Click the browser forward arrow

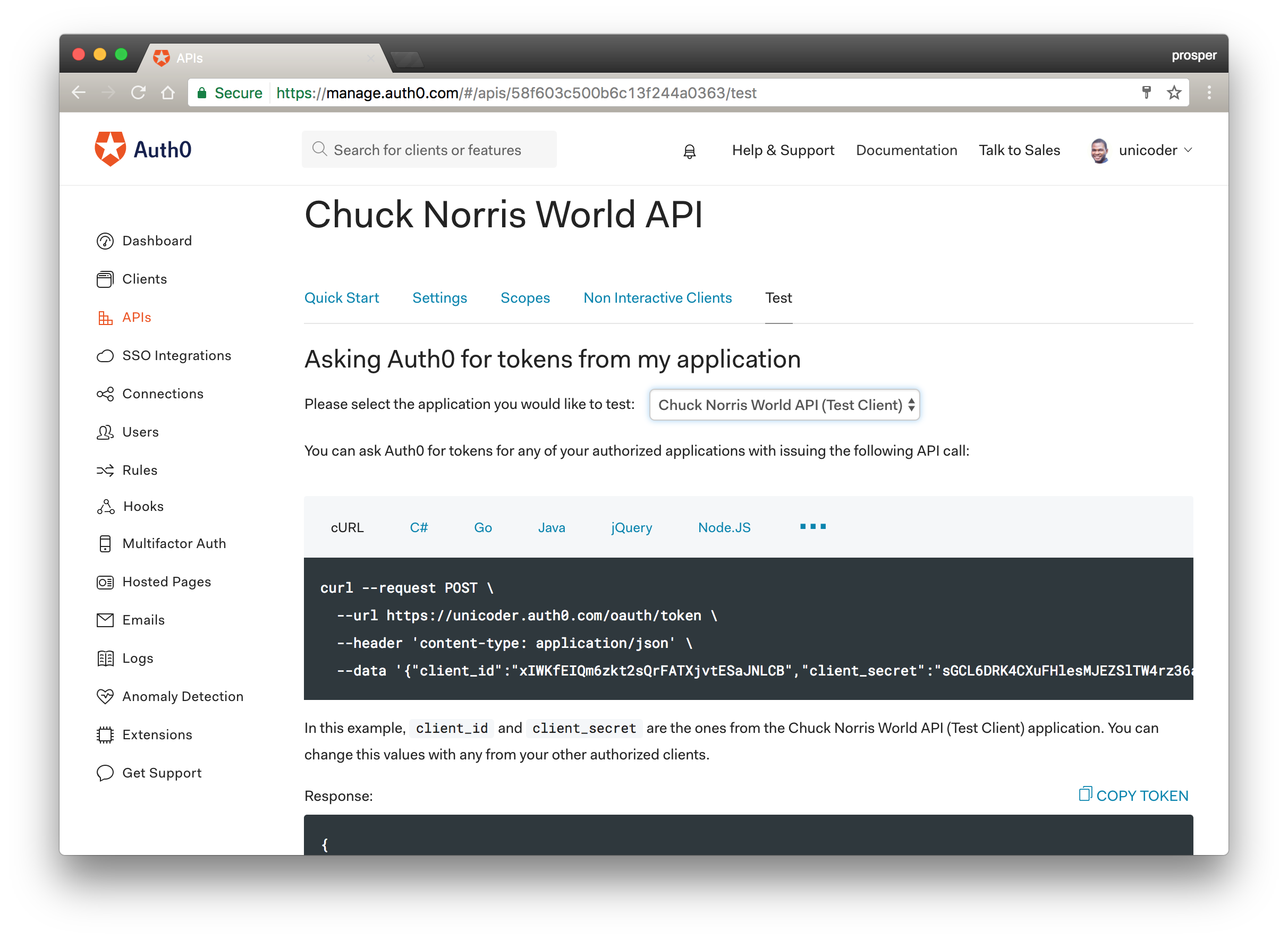[108, 93]
